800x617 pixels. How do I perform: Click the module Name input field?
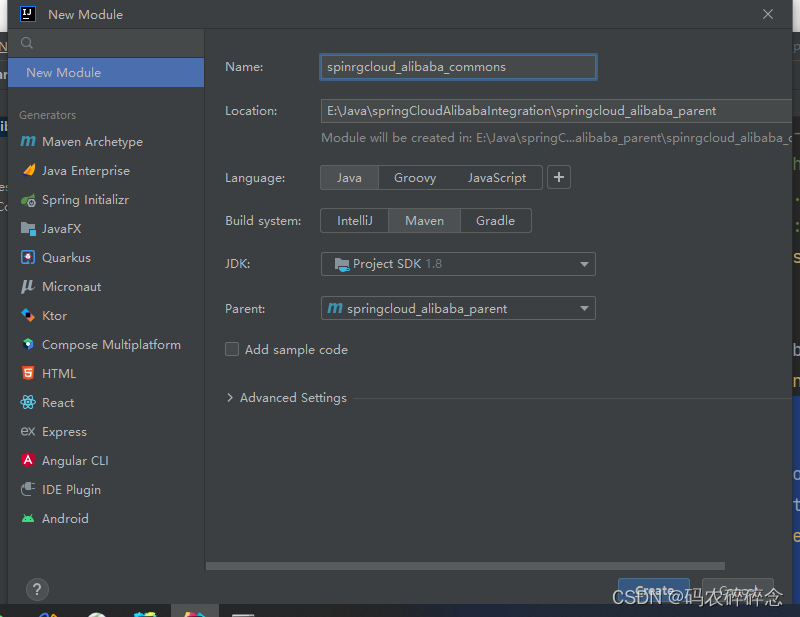[x=458, y=67]
